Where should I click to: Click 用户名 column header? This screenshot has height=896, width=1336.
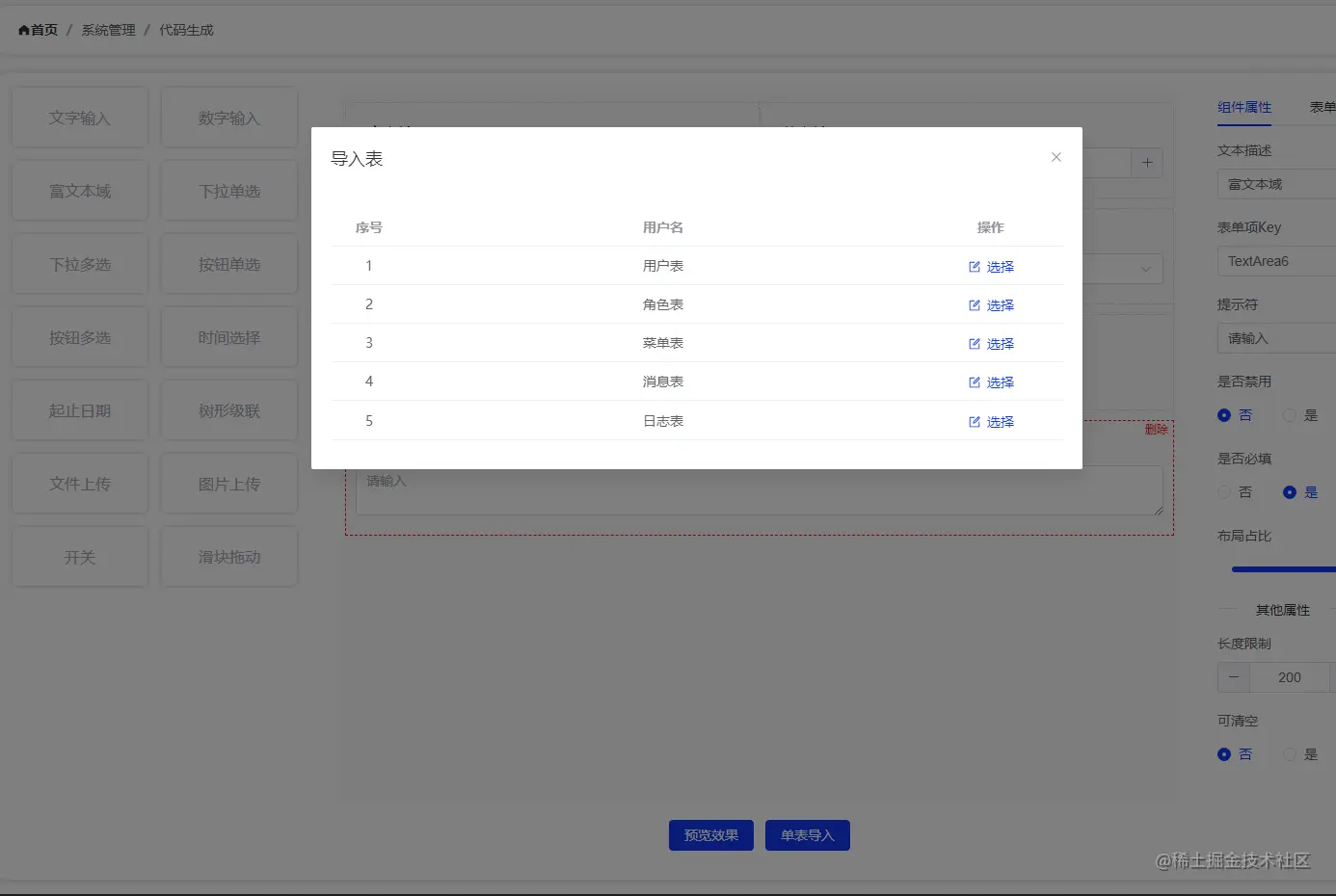tap(663, 227)
